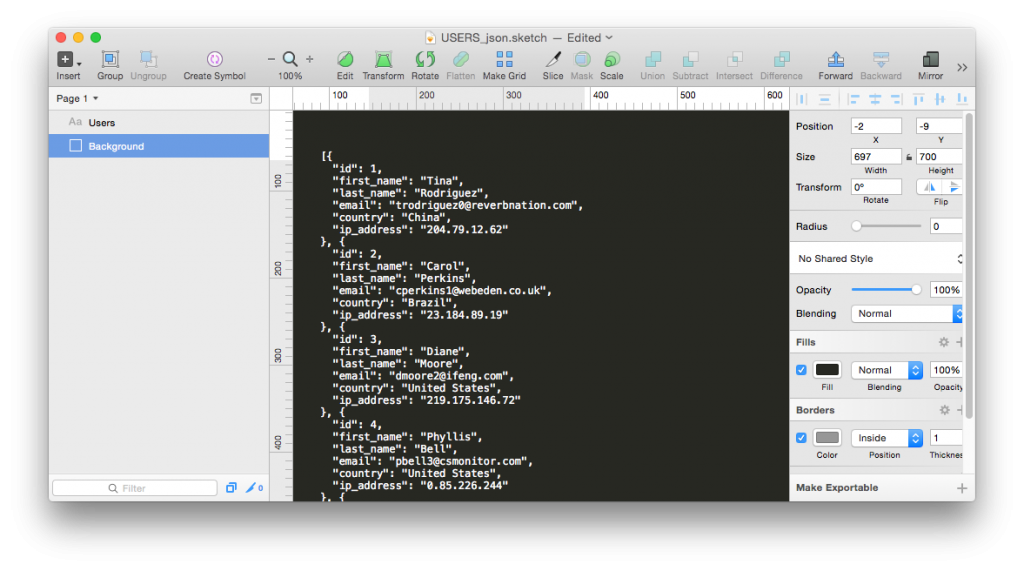Toggle the Fill enabled checkbox

[801, 370]
